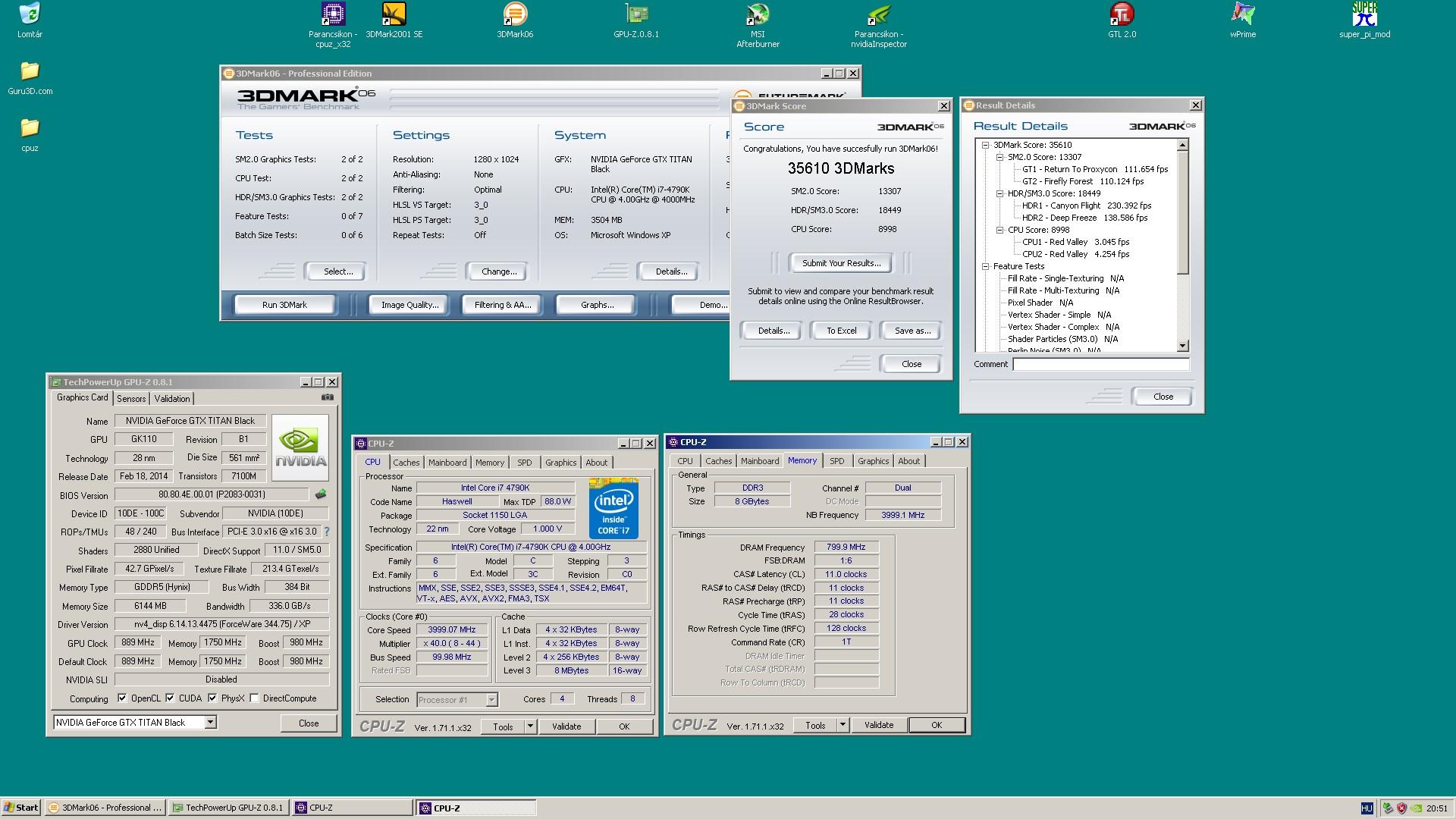Image resolution: width=1456 pixels, height=819 pixels.
Task: Click the first green system tray icon
Action: (1388, 808)
